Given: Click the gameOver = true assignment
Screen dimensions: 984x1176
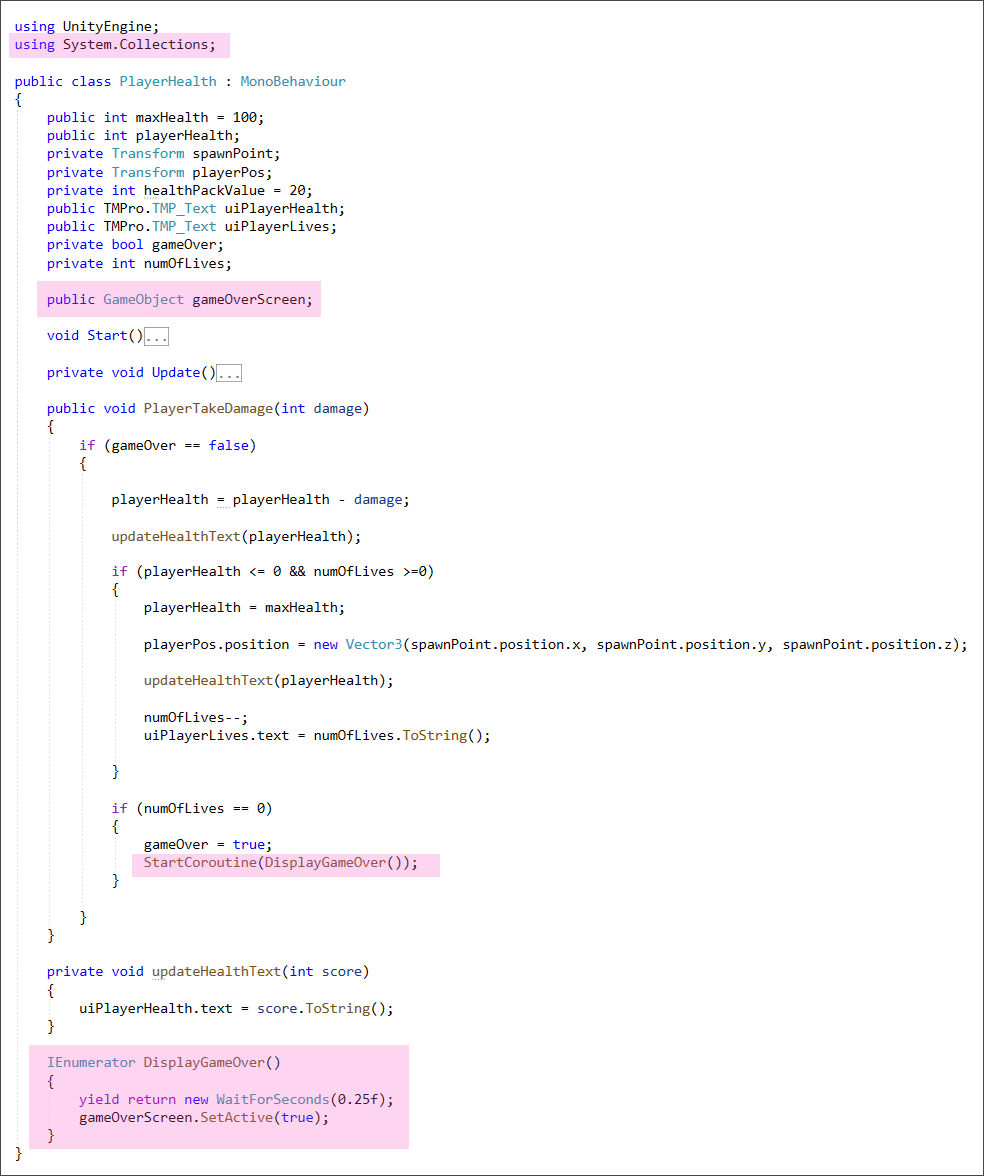Looking at the screenshot, I should pos(207,844).
